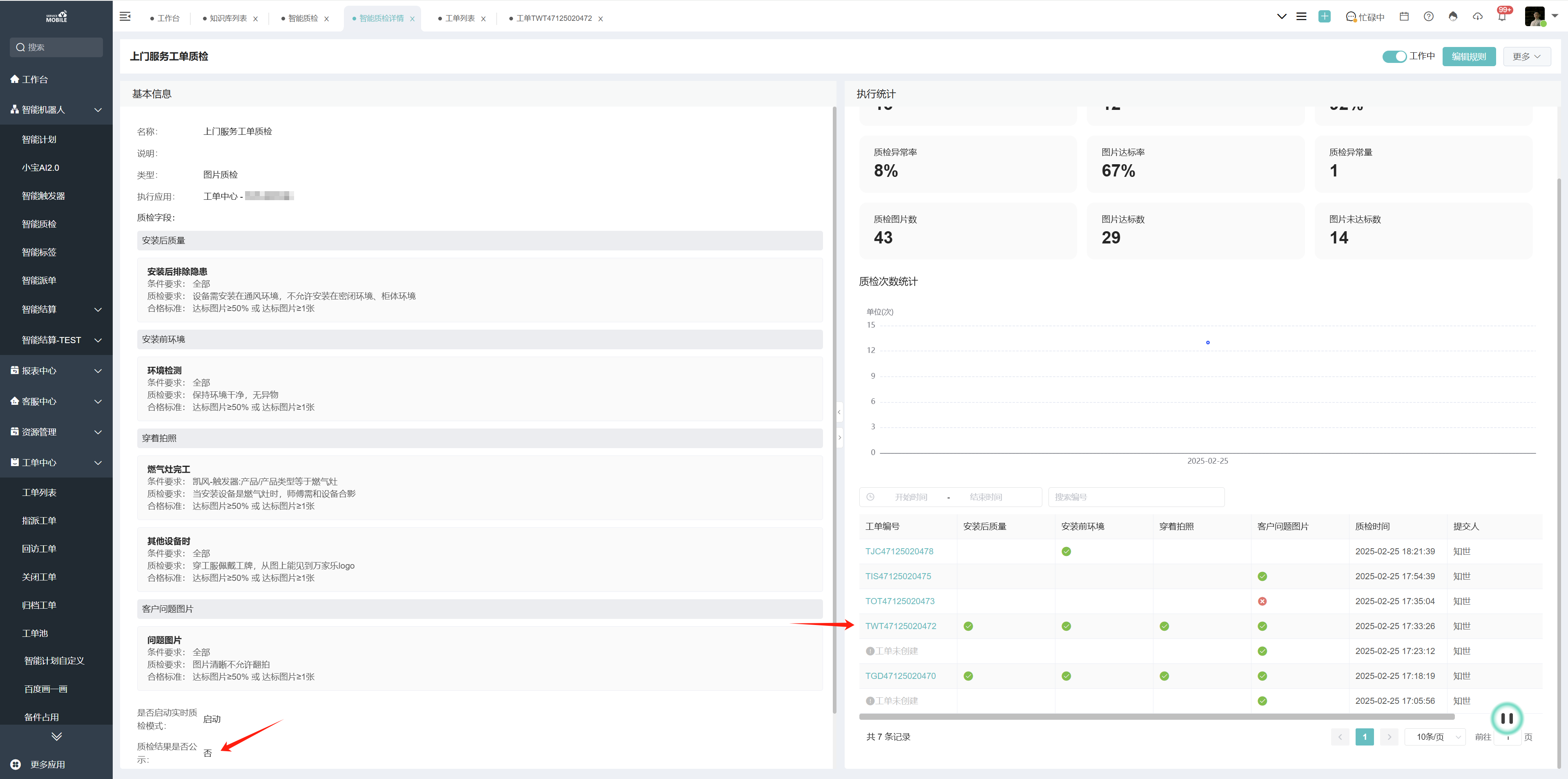Collapse the sidebar with the menu fold icon
This screenshot has height=779, width=1568.
click(125, 16)
